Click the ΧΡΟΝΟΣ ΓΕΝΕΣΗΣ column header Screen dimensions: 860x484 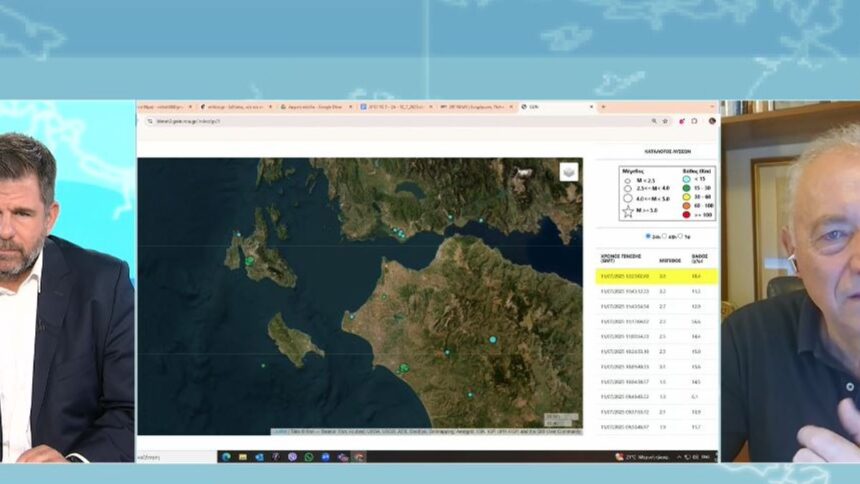[x=621, y=258]
